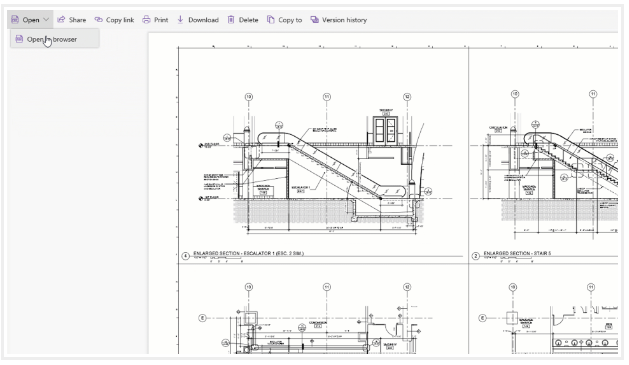The width and height of the screenshot is (629, 365).
Task: Click the Print printer icon
Action: [146, 19]
